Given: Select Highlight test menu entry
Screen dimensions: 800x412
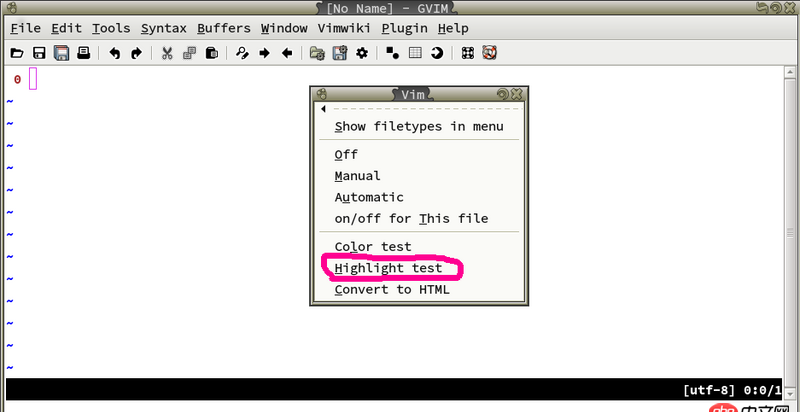Looking at the screenshot, I should (419, 268).
